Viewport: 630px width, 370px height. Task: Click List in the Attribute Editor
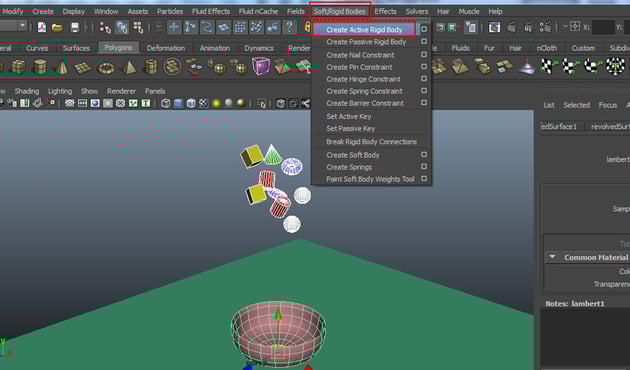[x=549, y=105]
